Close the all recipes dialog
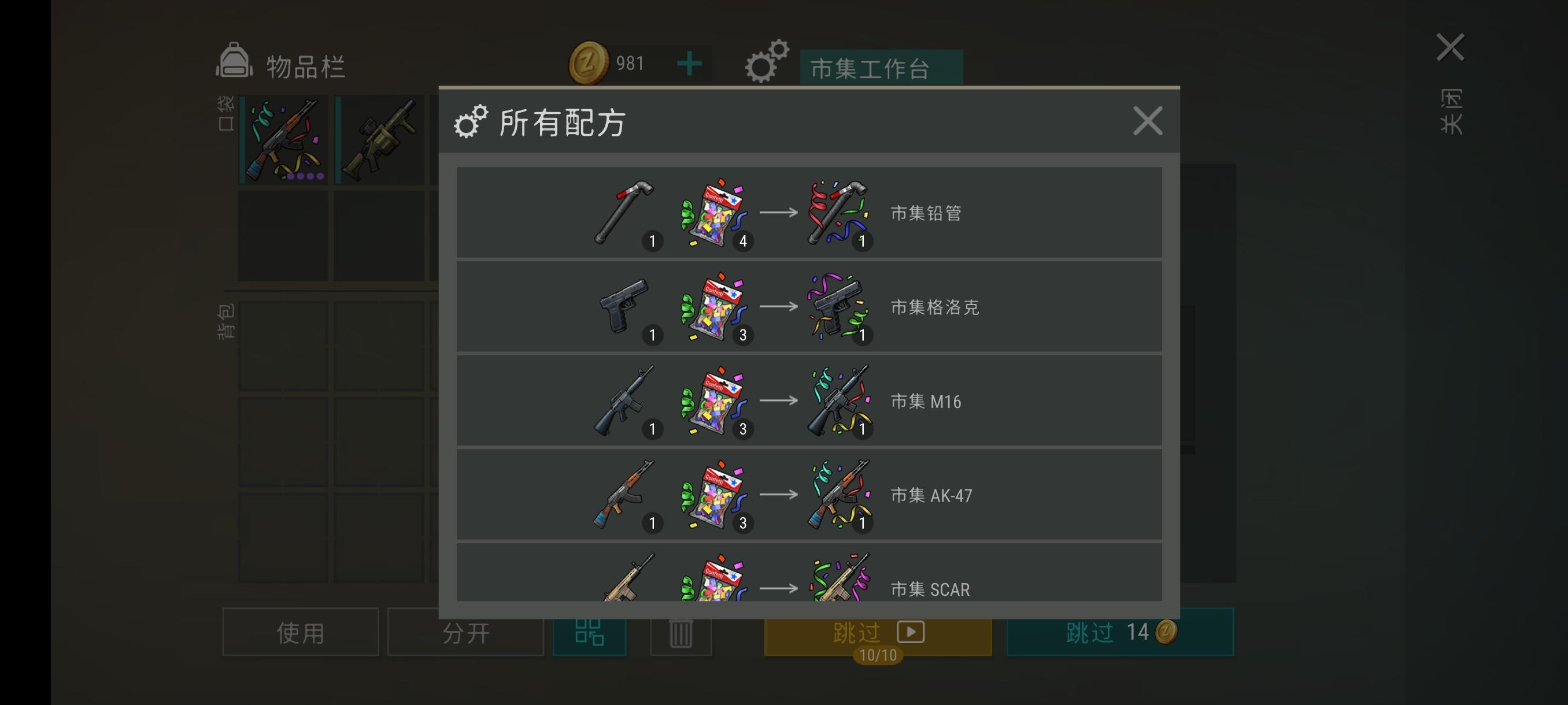Screen dimensions: 1568x705 pyautogui.click(x=1148, y=120)
